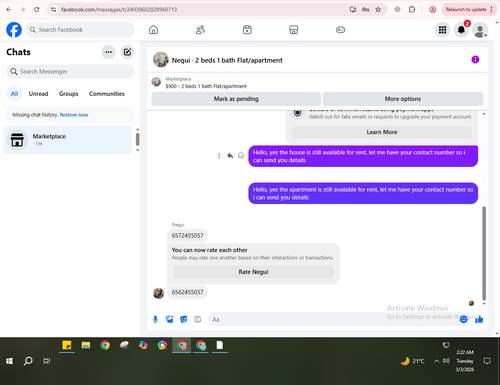Image resolution: width=500 pixels, height=385 pixels.
Task: Click the chat list scrollbar thumb
Action: (x=138, y=139)
